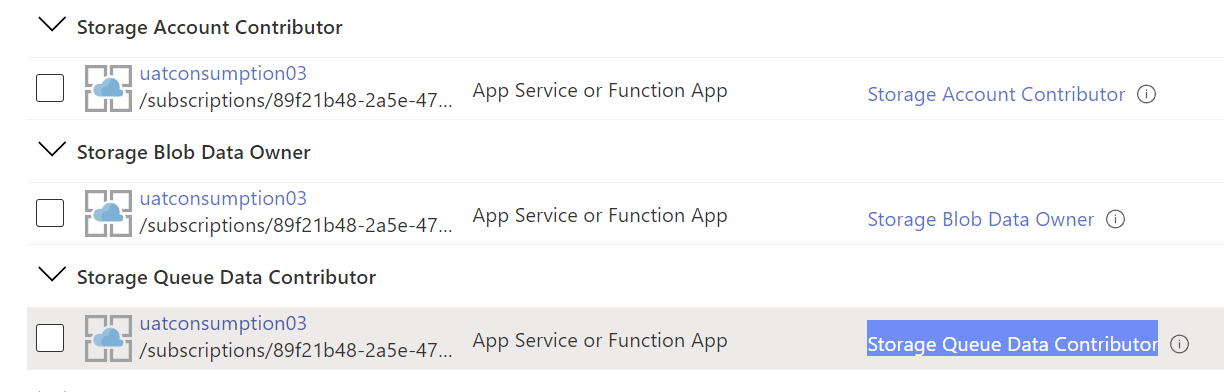1224x392 pixels.
Task: Open uatconsumption03 under Storage Blob Data Owner
Action: [x=223, y=198]
